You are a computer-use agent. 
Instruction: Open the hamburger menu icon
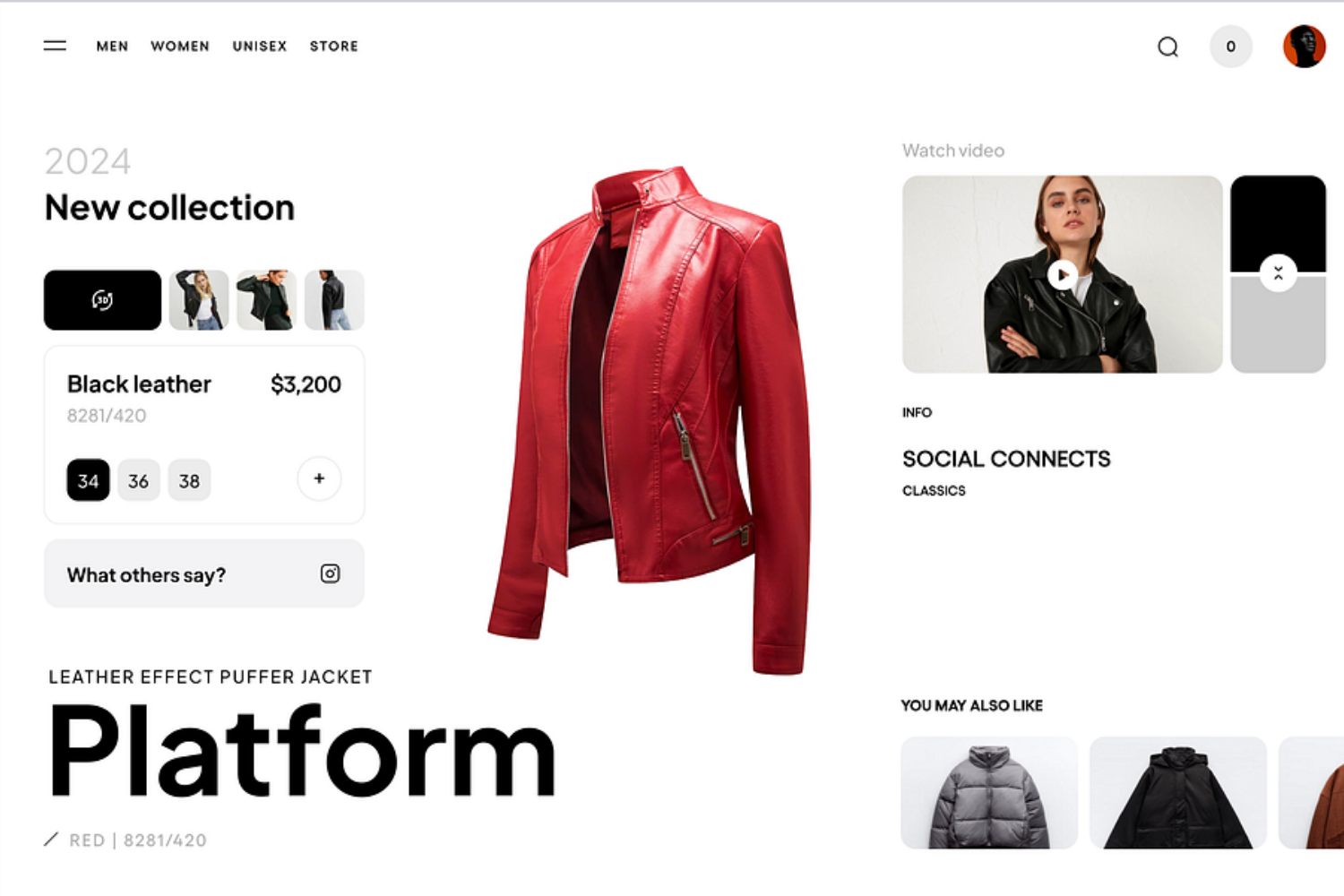coord(55,46)
